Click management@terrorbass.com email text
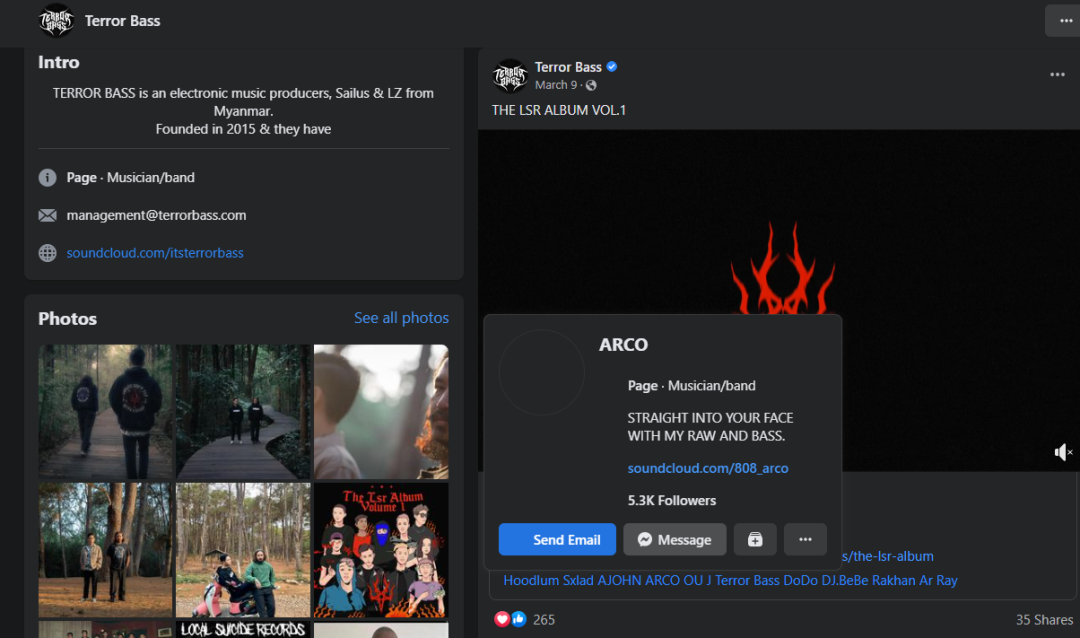 pyautogui.click(x=156, y=215)
